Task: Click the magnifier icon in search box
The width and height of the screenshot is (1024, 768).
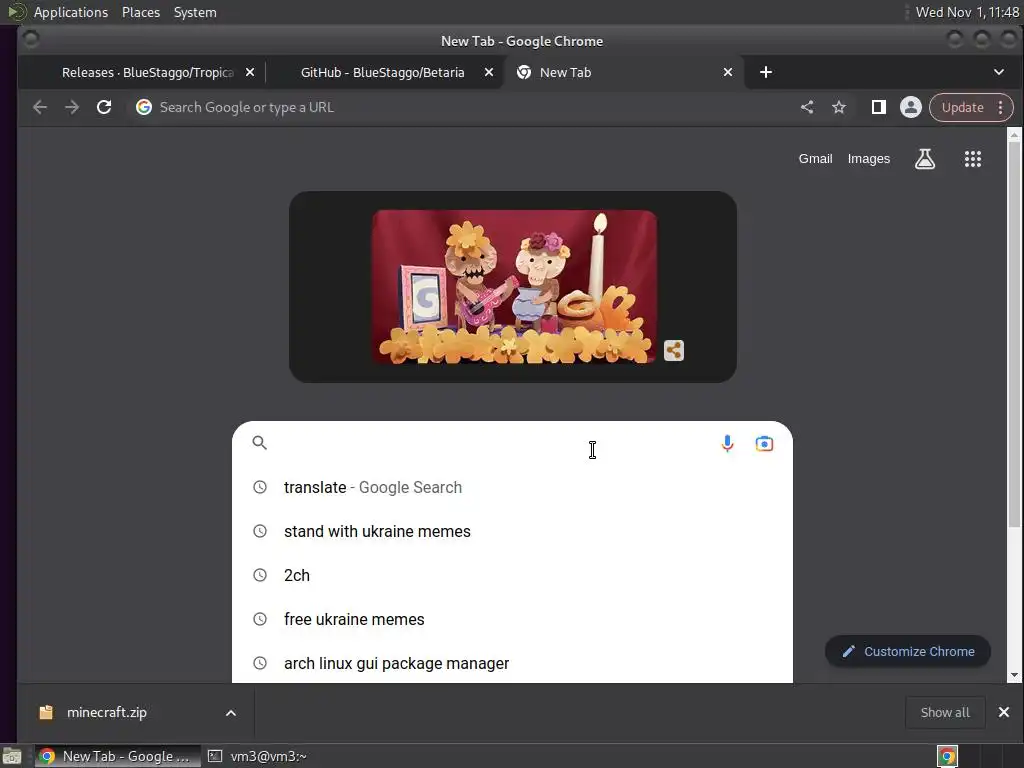Action: pyautogui.click(x=259, y=443)
